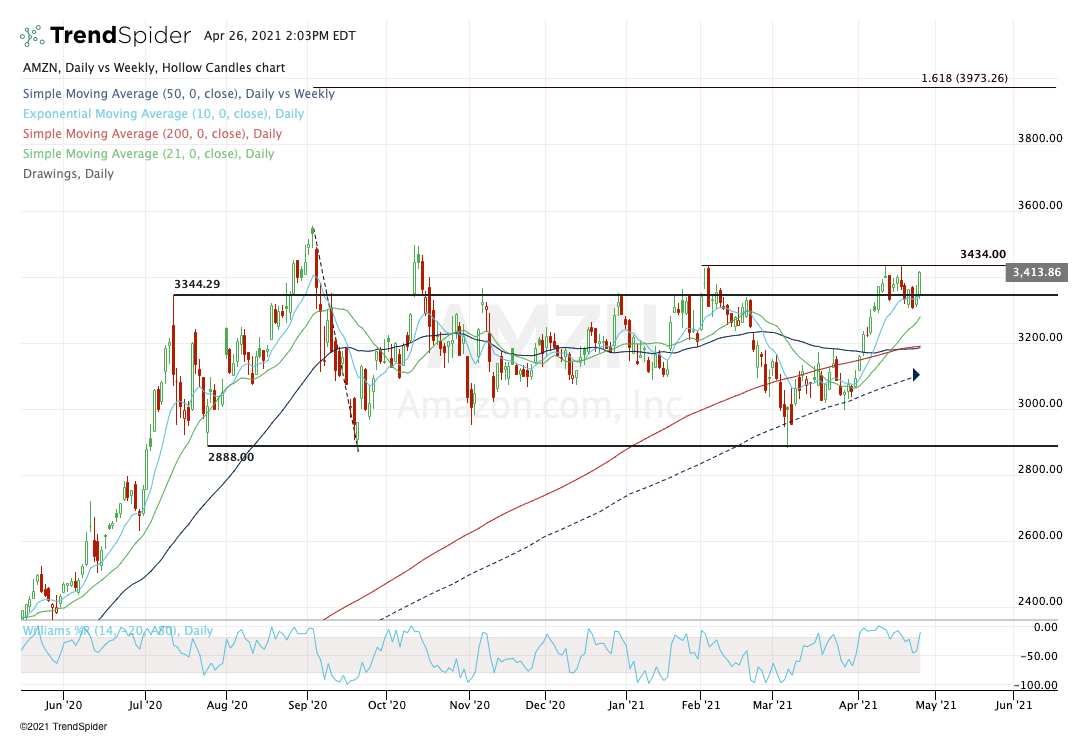
Task: Click the Williams %R indicator label
Action: pos(118,631)
